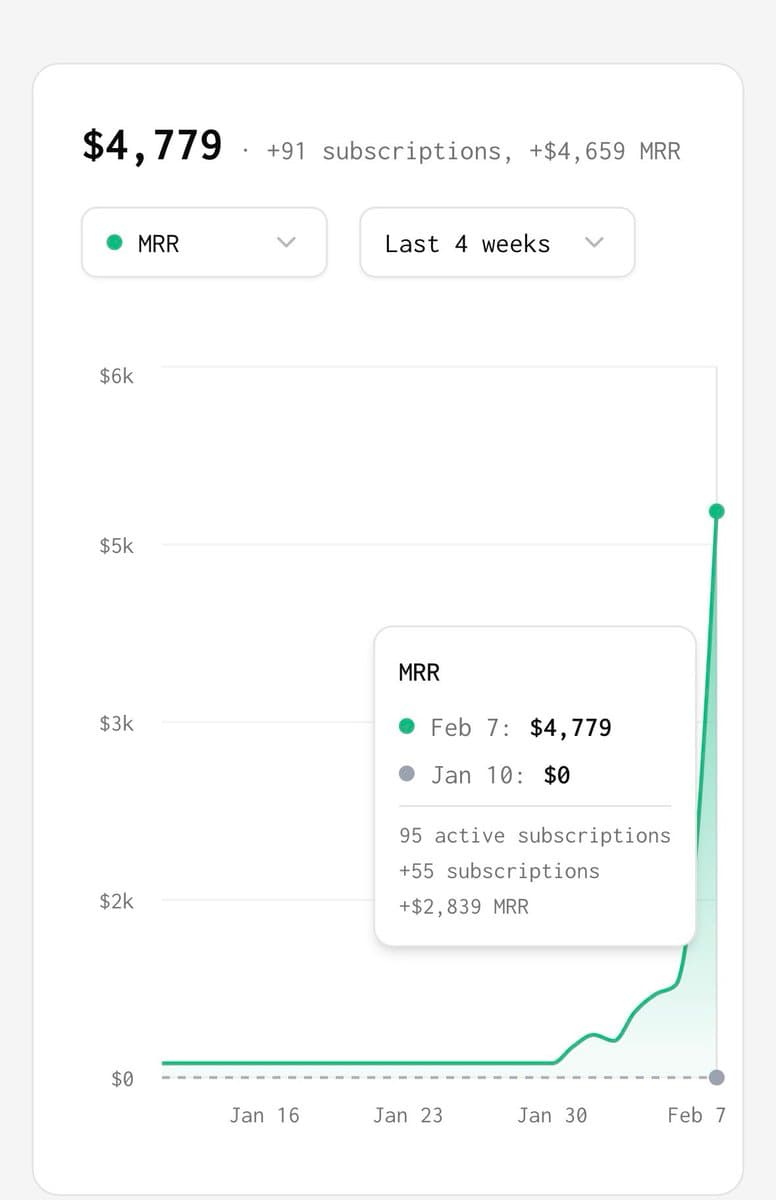Click the Jan 10: $0 tooltip row
This screenshot has height=1200, width=776.
click(484, 775)
